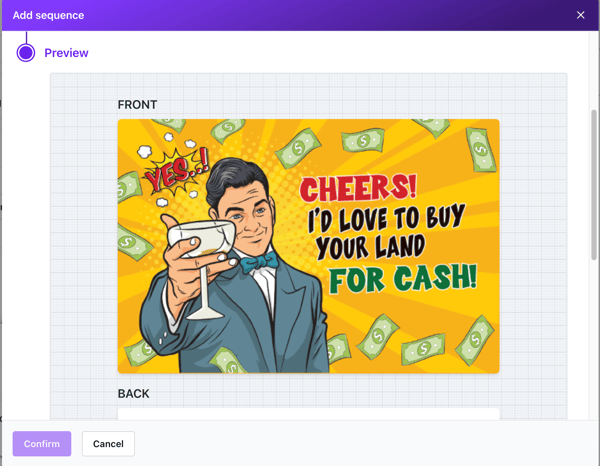Close the Add sequence dialog
Image resolution: width=600 pixels, height=466 pixels.
tap(580, 15)
